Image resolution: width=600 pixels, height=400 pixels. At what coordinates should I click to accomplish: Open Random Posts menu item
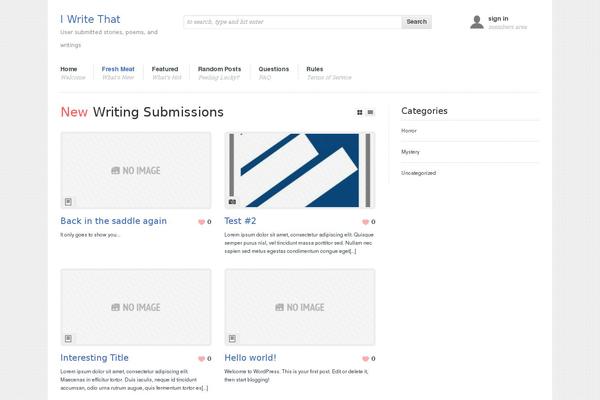point(219,73)
